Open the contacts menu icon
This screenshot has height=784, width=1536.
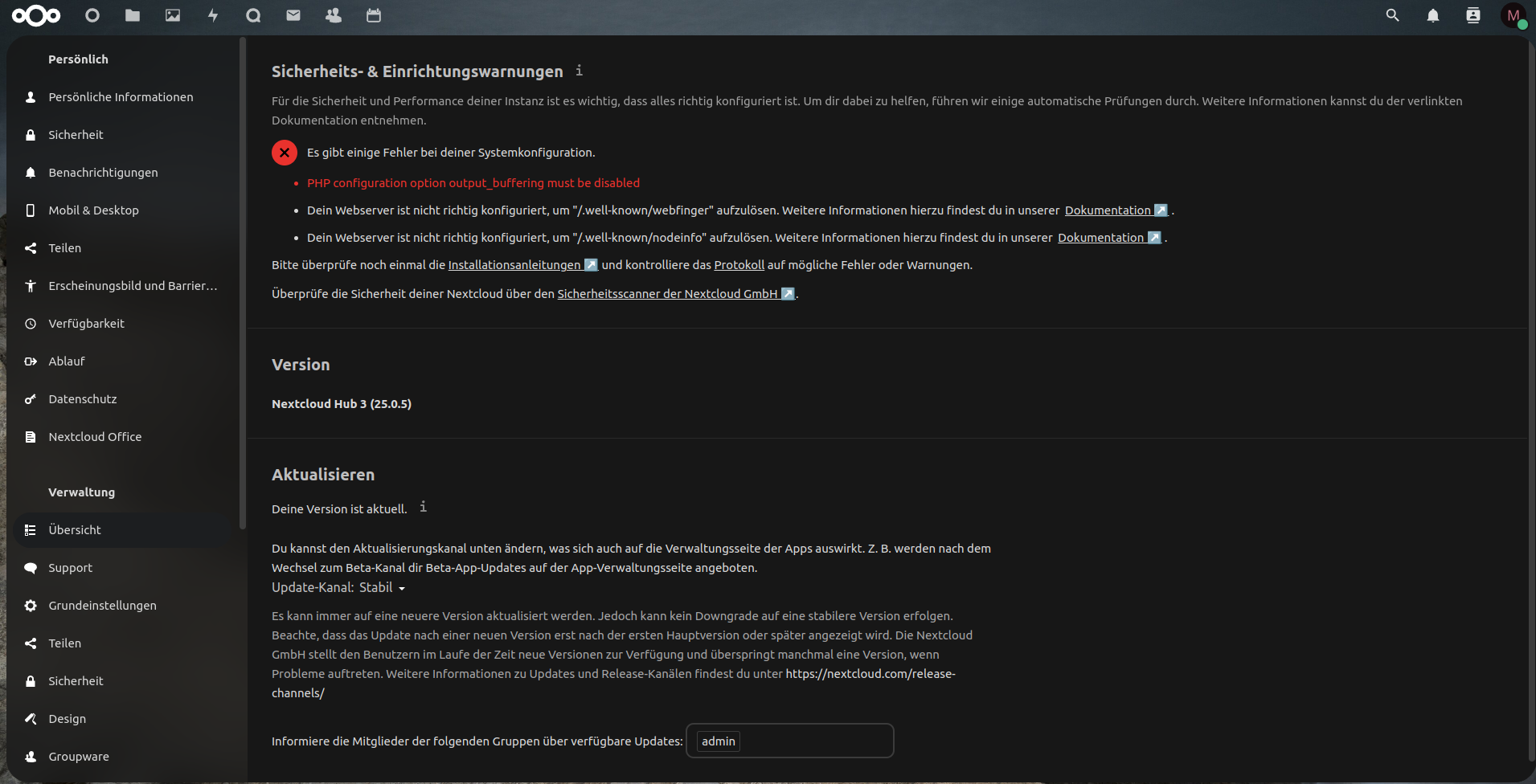pyautogui.click(x=1473, y=15)
